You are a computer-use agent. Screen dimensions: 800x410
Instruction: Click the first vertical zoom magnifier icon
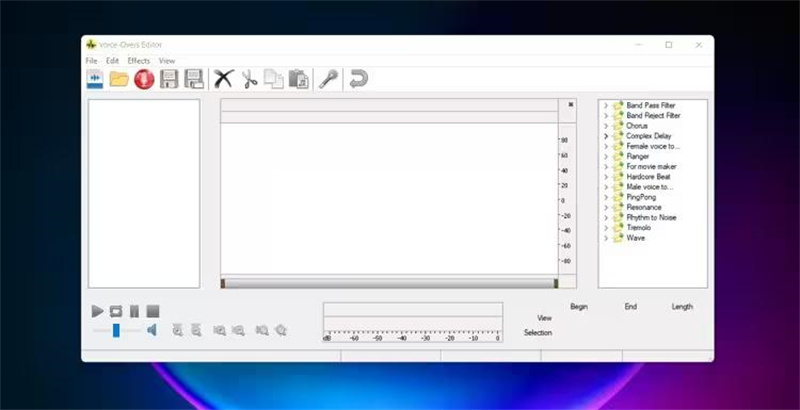pyautogui.click(x=178, y=330)
